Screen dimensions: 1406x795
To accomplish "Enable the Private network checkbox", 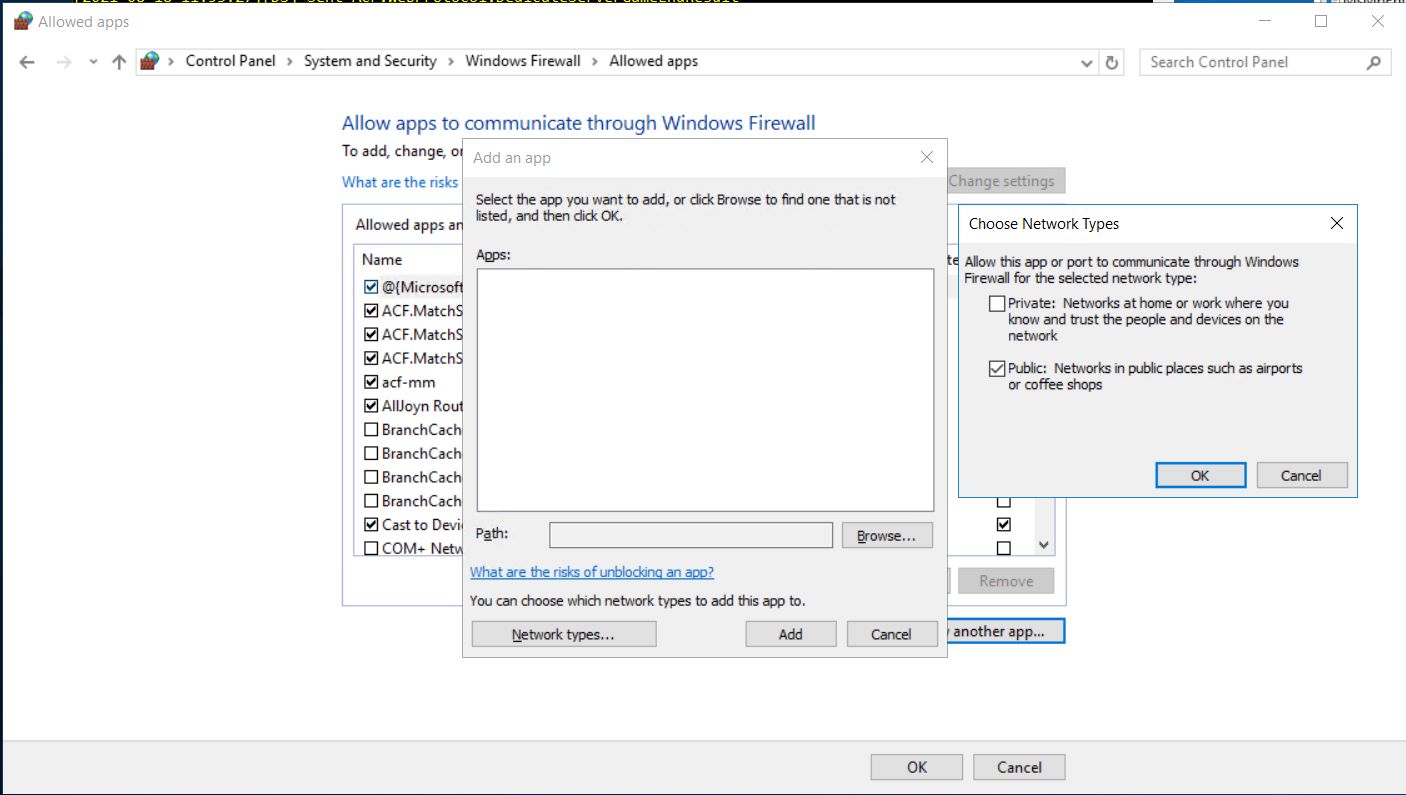I will point(997,303).
